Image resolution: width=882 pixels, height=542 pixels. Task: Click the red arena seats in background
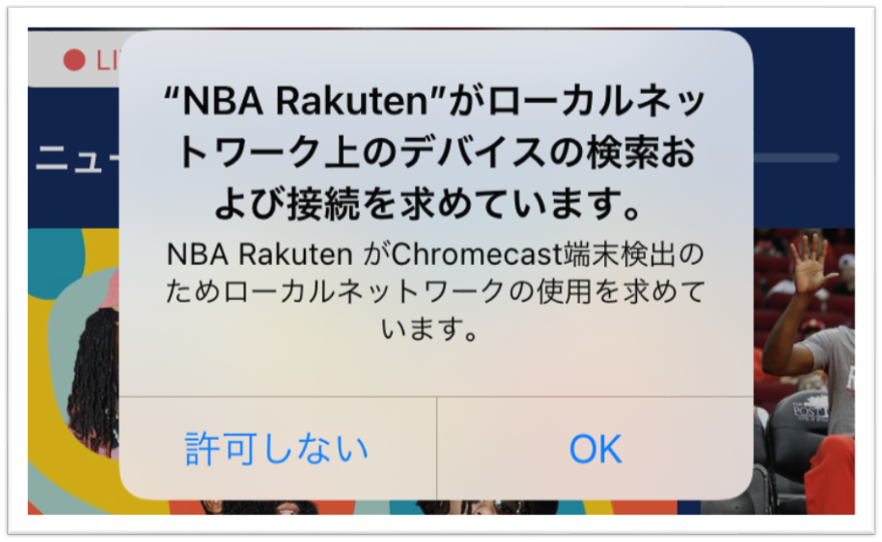click(776, 292)
